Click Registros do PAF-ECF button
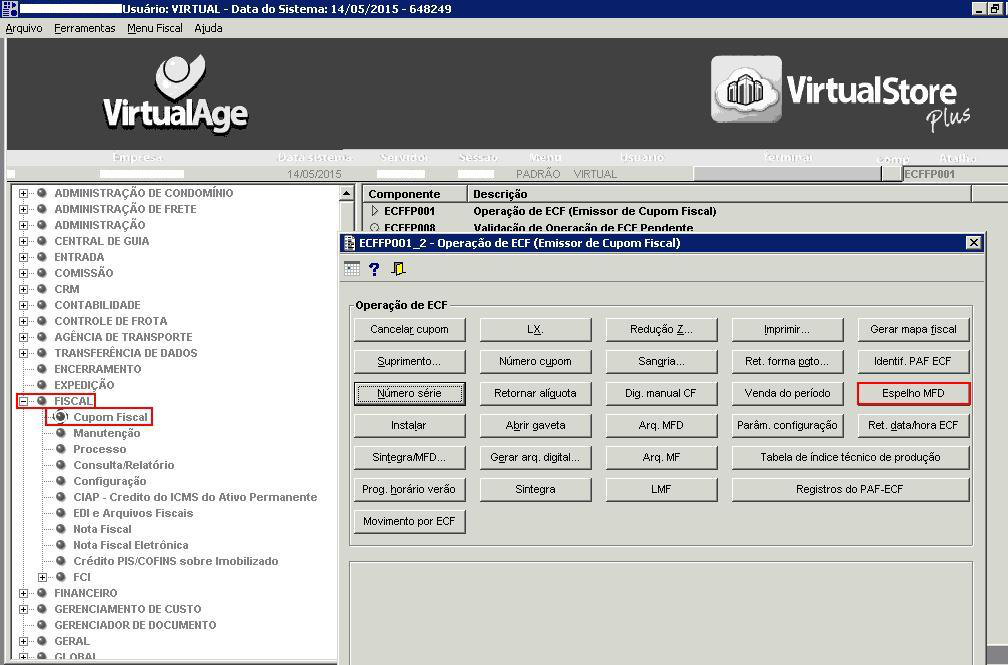Screen dimensions: 1008x665 850,489
